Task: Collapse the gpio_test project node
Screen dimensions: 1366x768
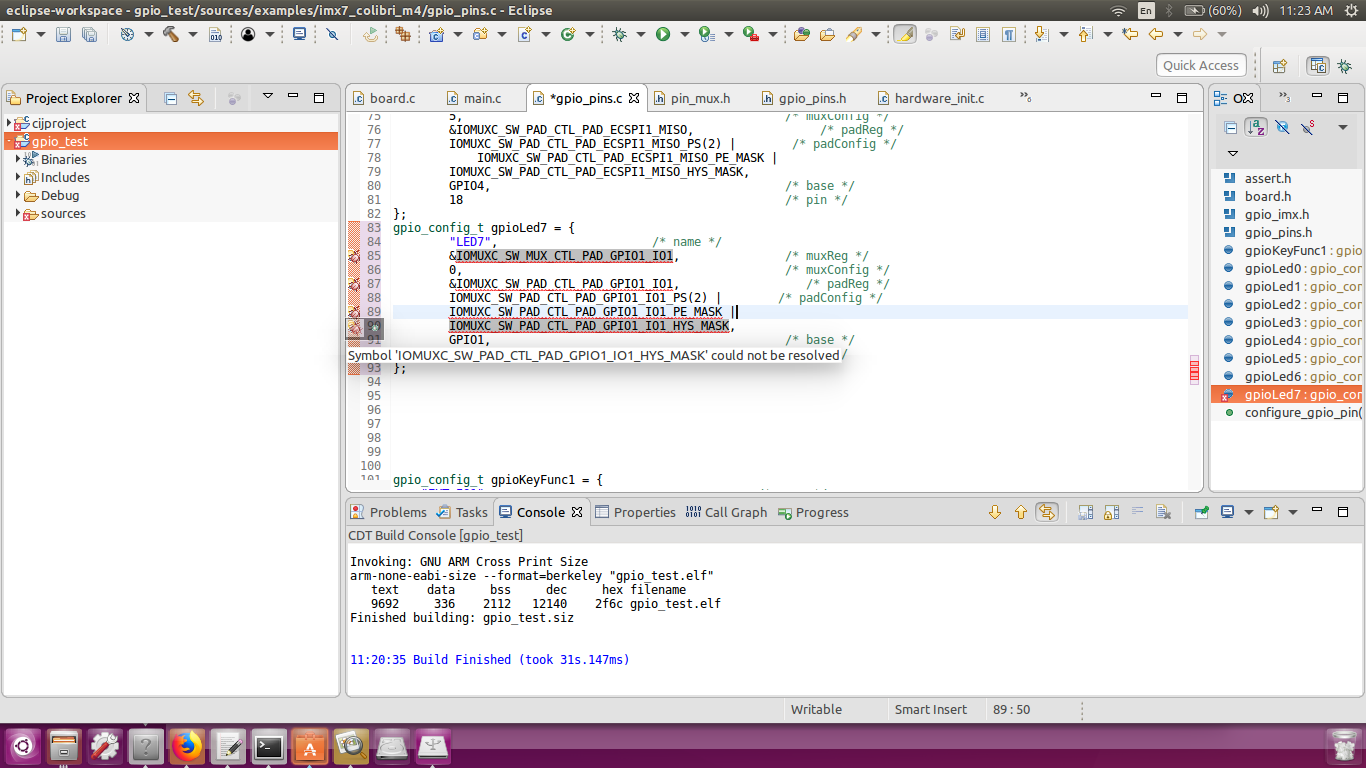Action: click(x=9, y=141)
